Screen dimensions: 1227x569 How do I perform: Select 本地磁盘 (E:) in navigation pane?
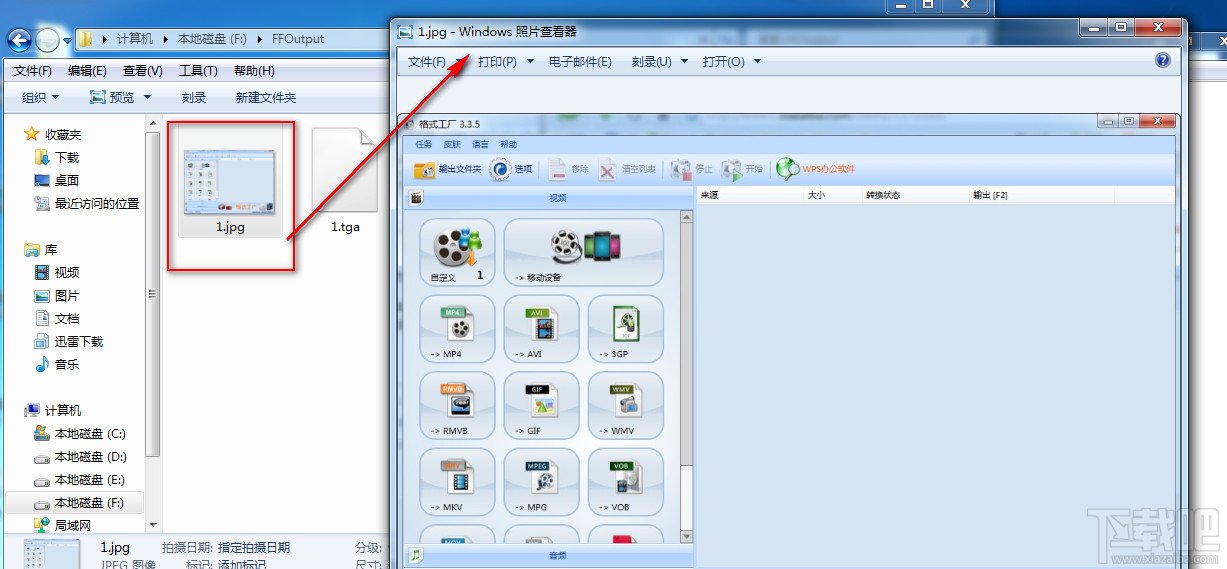pos(79,479)
